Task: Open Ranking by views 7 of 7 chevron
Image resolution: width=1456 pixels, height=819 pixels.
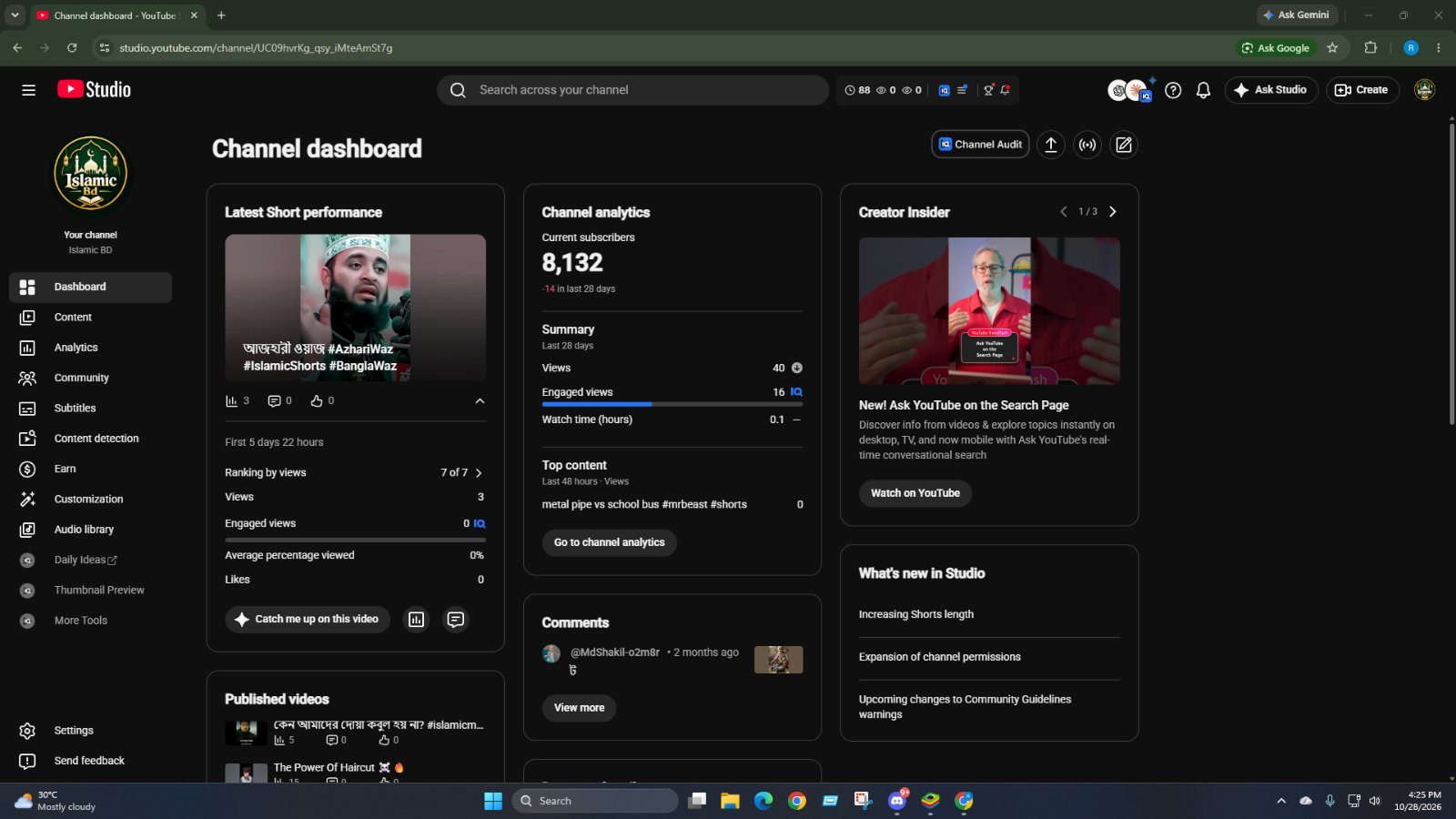Action: pyautogui.click(x=479, y=473)
